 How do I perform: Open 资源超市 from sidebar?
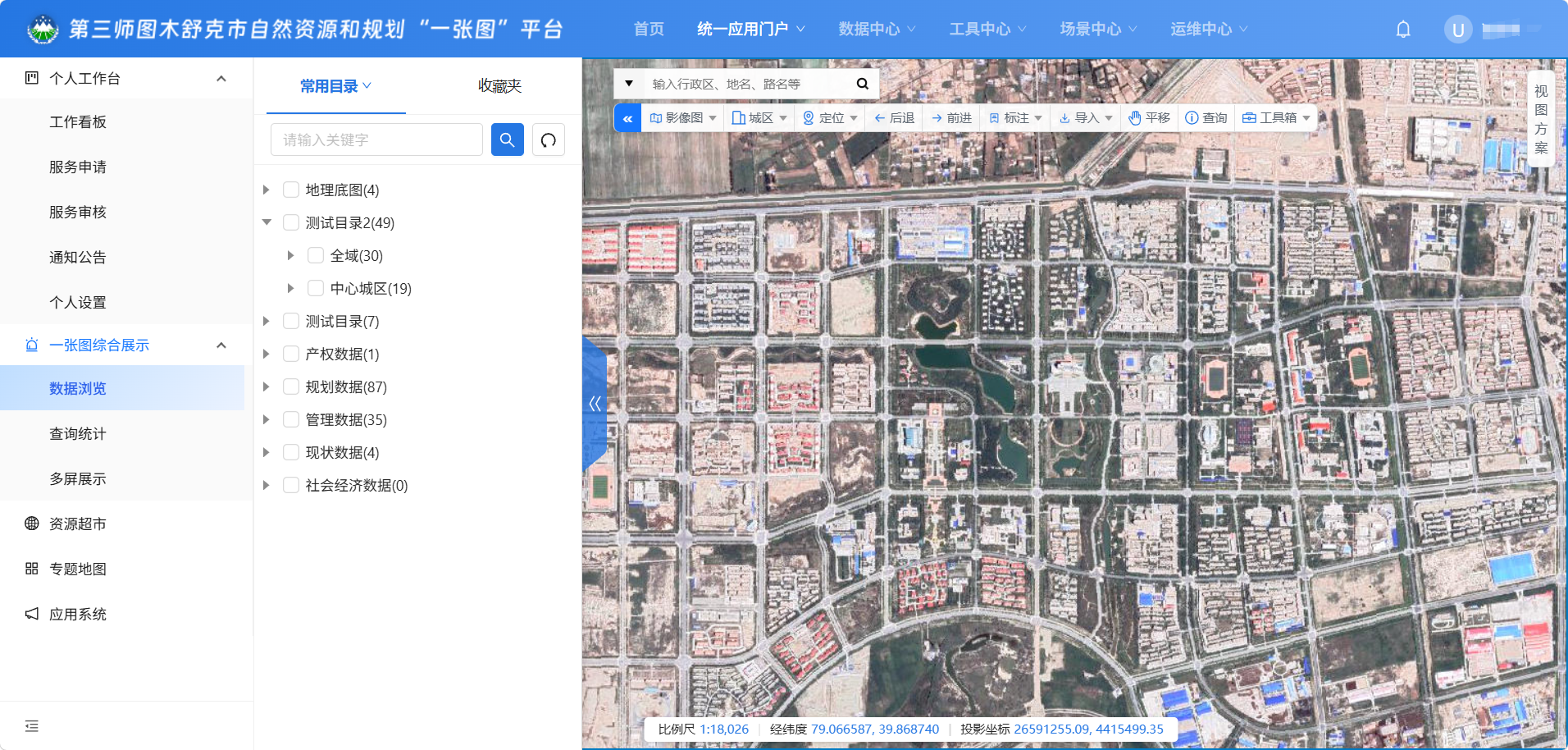[x=78, y=524]
